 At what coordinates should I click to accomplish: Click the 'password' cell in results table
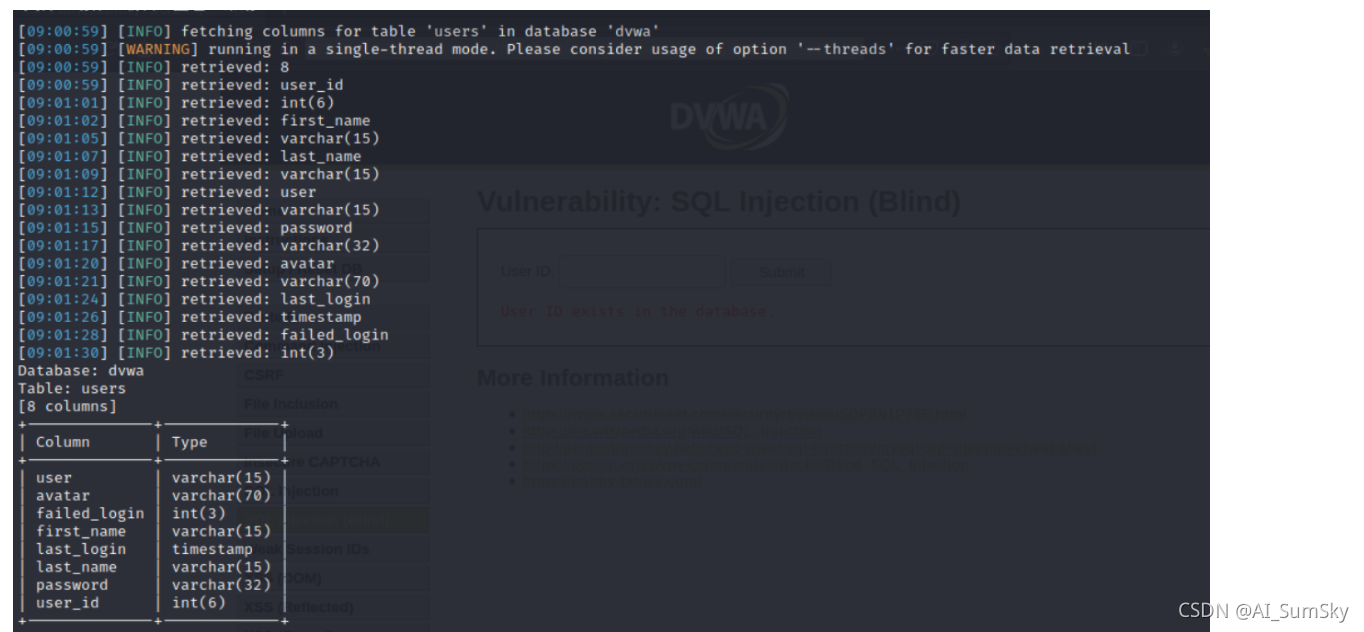coord(72,586)
